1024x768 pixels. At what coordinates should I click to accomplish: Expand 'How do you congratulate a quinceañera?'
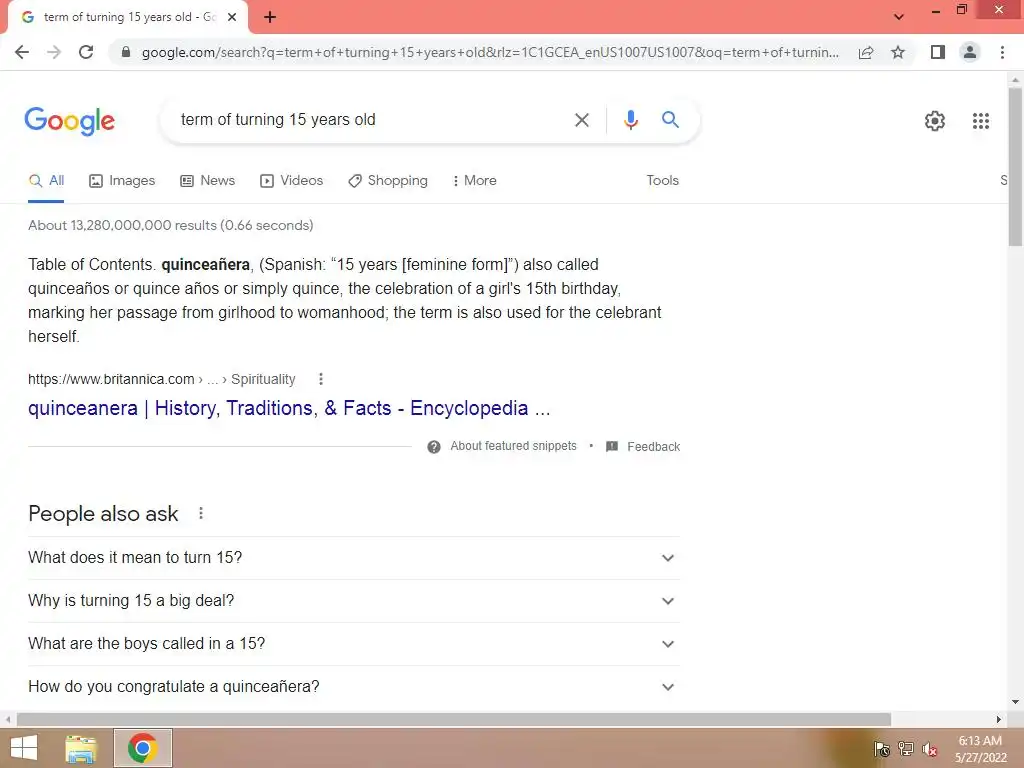354,687
